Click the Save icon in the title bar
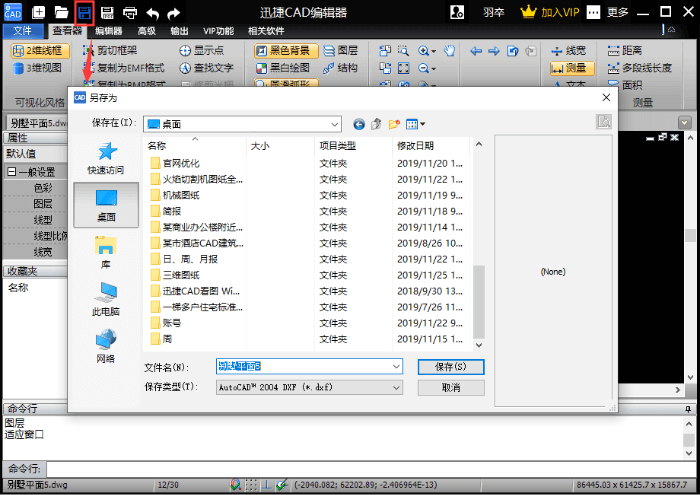Screen dimensions: 700x495 (x=85, y=13)
